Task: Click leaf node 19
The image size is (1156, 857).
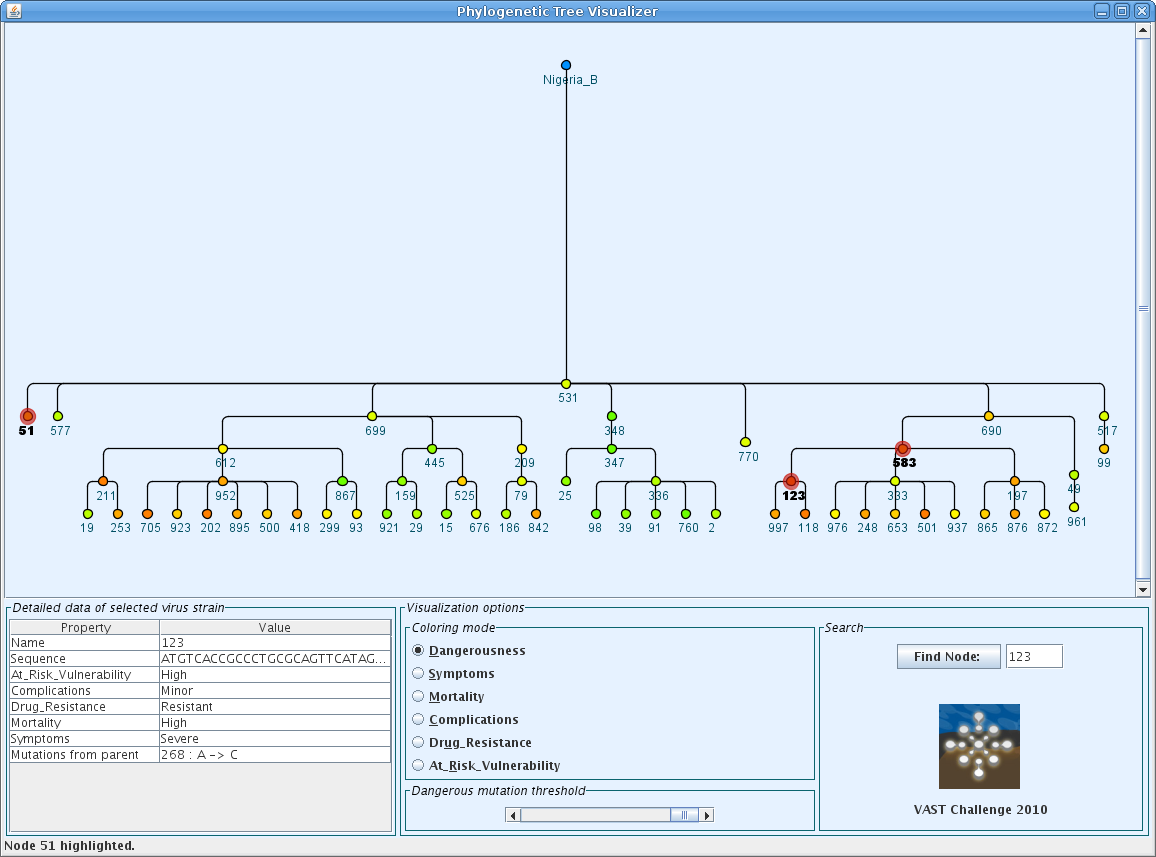Action: (88, 514)
